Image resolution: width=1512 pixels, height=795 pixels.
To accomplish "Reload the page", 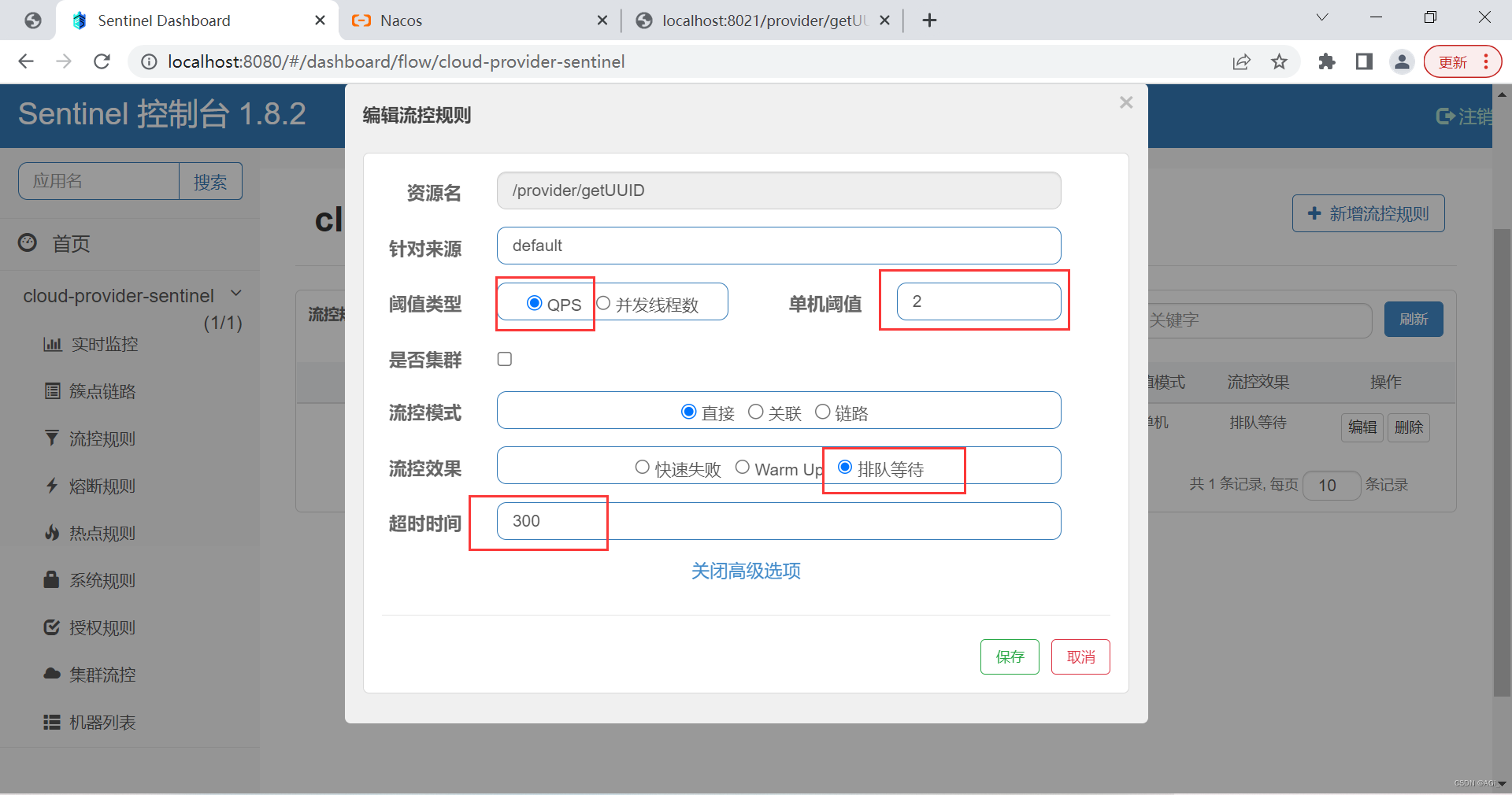I will pyautogui.click(x=102, y=61).
